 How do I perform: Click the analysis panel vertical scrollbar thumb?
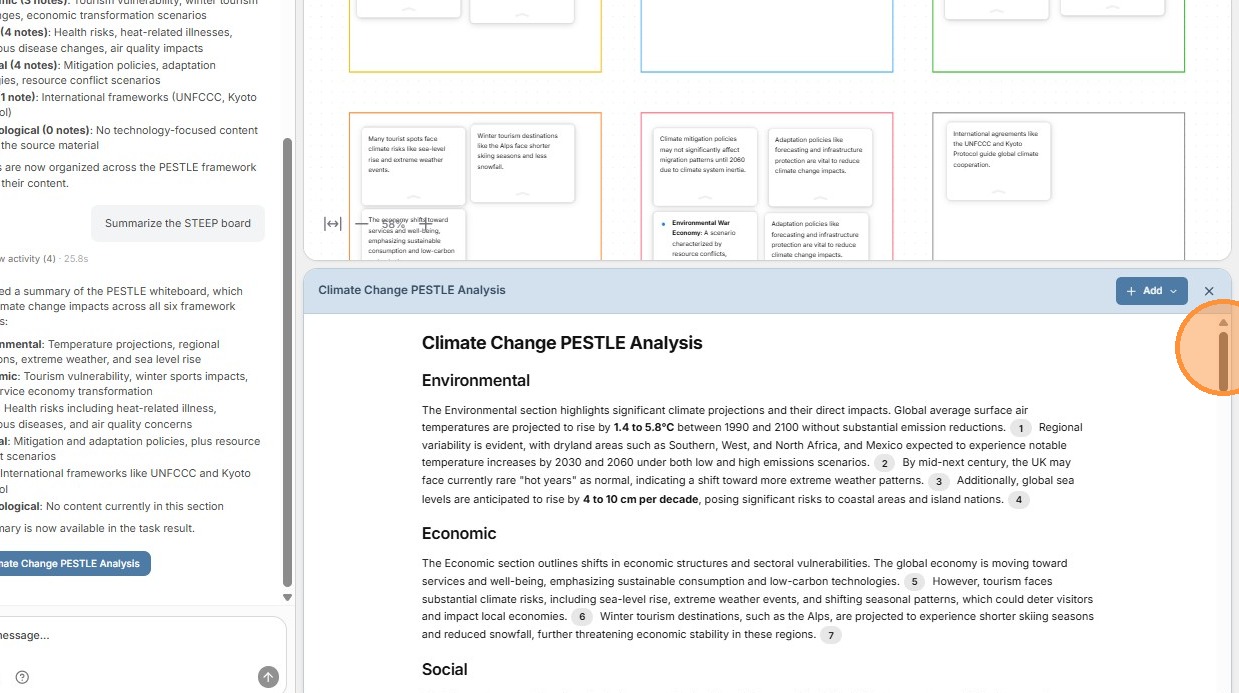(x=1223, y=360)
